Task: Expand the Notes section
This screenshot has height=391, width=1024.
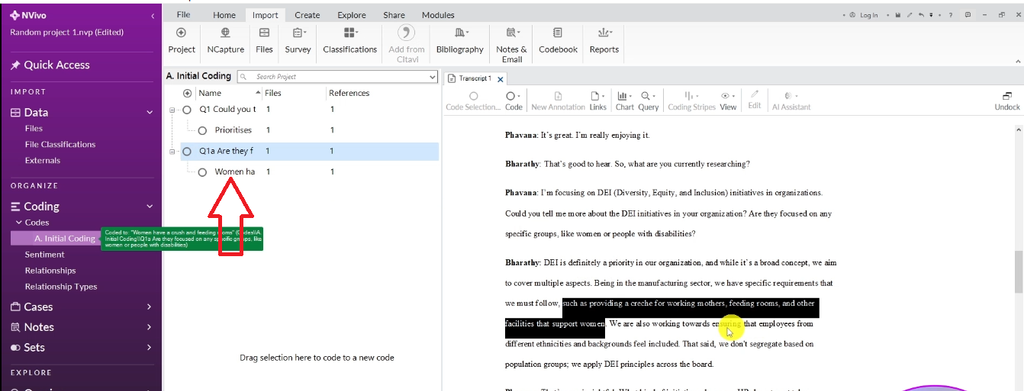Action: click(x=150, y=327)
